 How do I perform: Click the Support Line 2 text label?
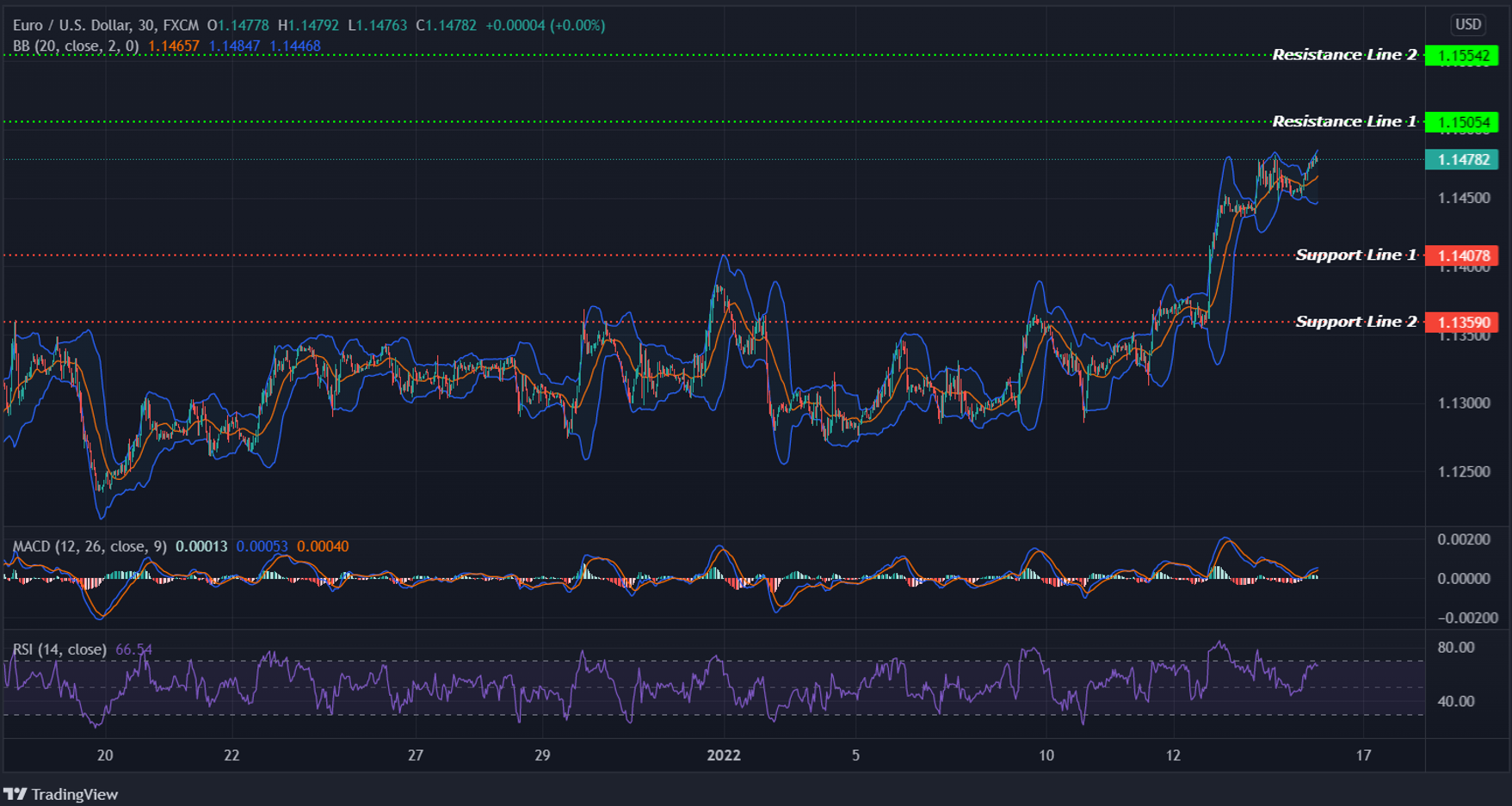point(1355,321)
